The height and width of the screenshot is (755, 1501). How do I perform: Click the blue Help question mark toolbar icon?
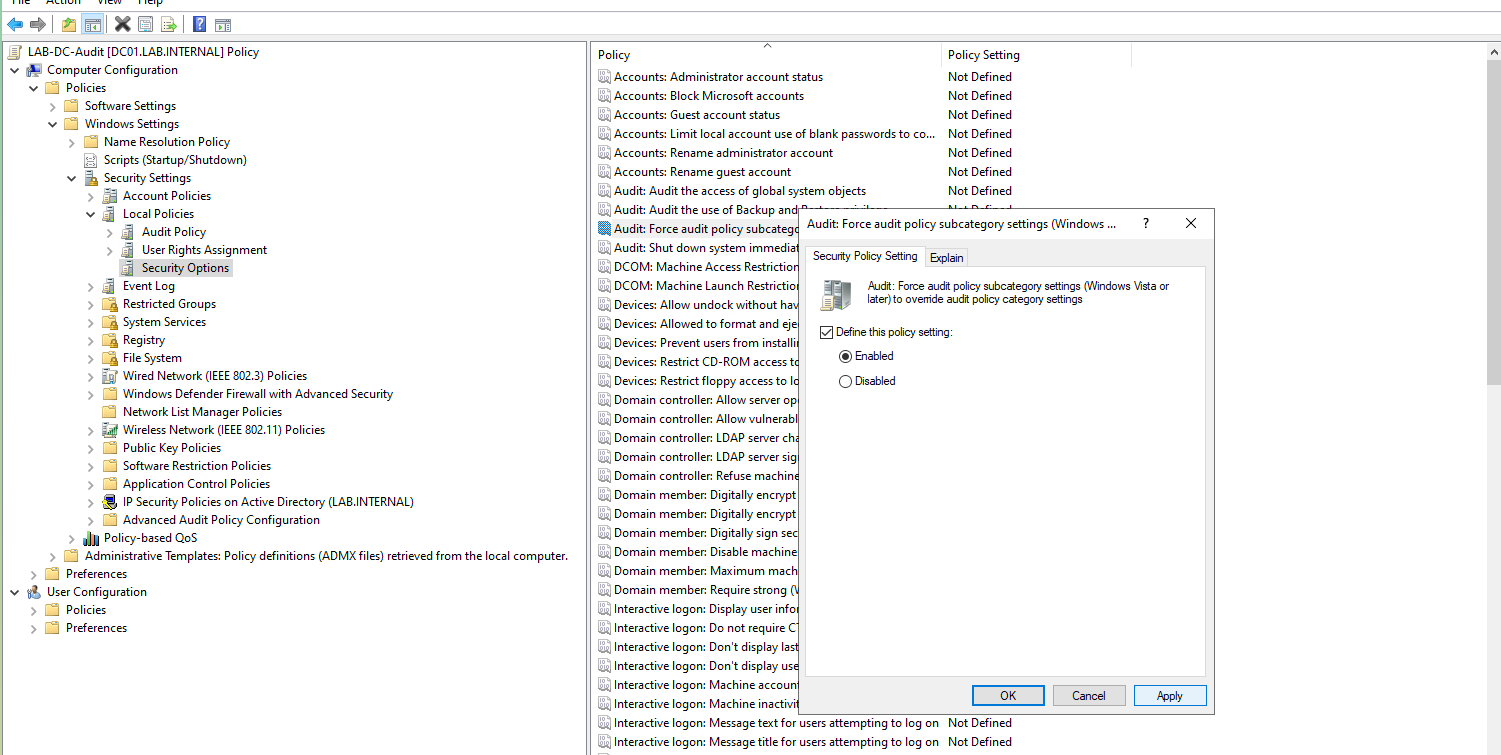tap(200, 24)
